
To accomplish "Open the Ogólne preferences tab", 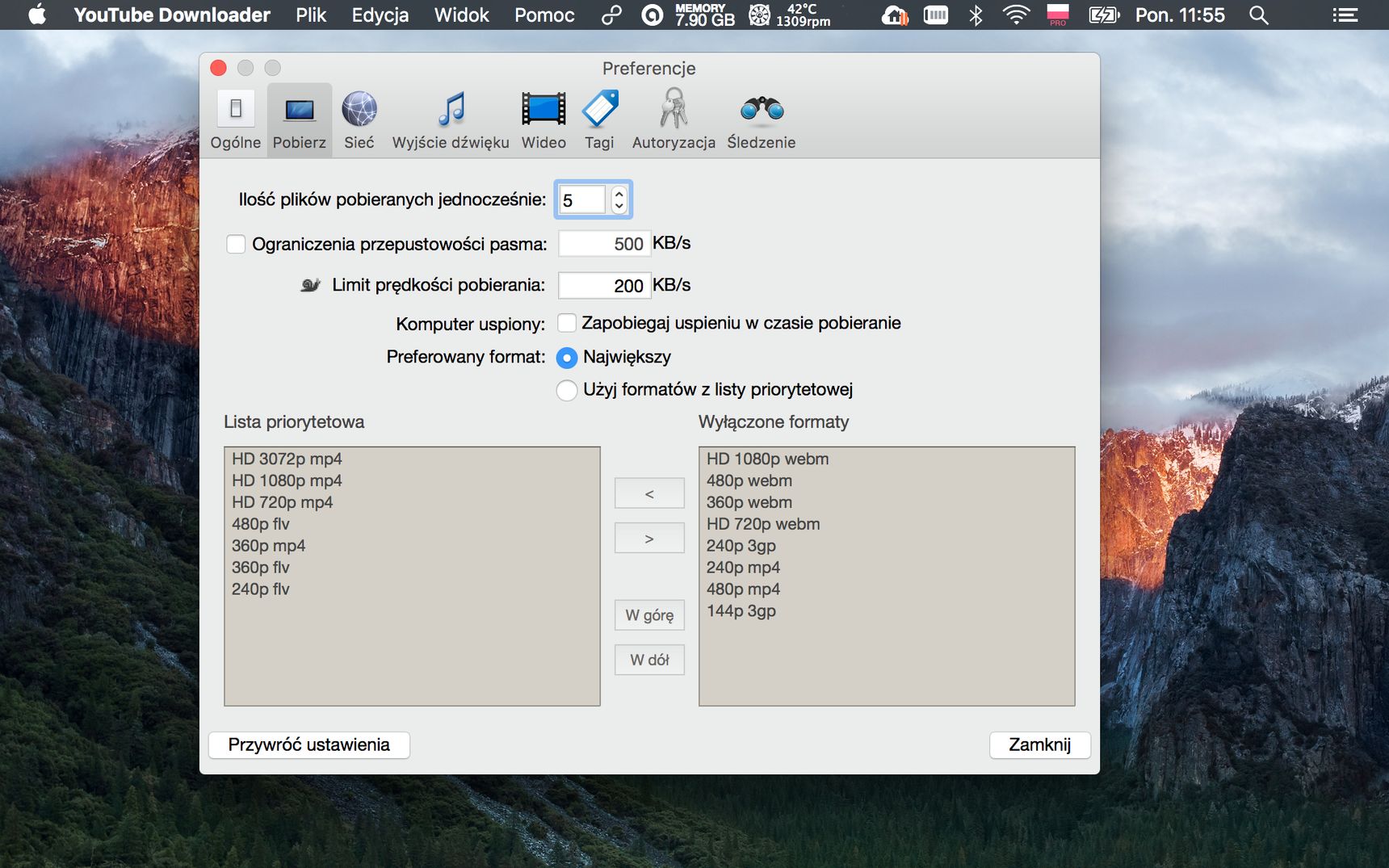I will [x=236, y=120].
